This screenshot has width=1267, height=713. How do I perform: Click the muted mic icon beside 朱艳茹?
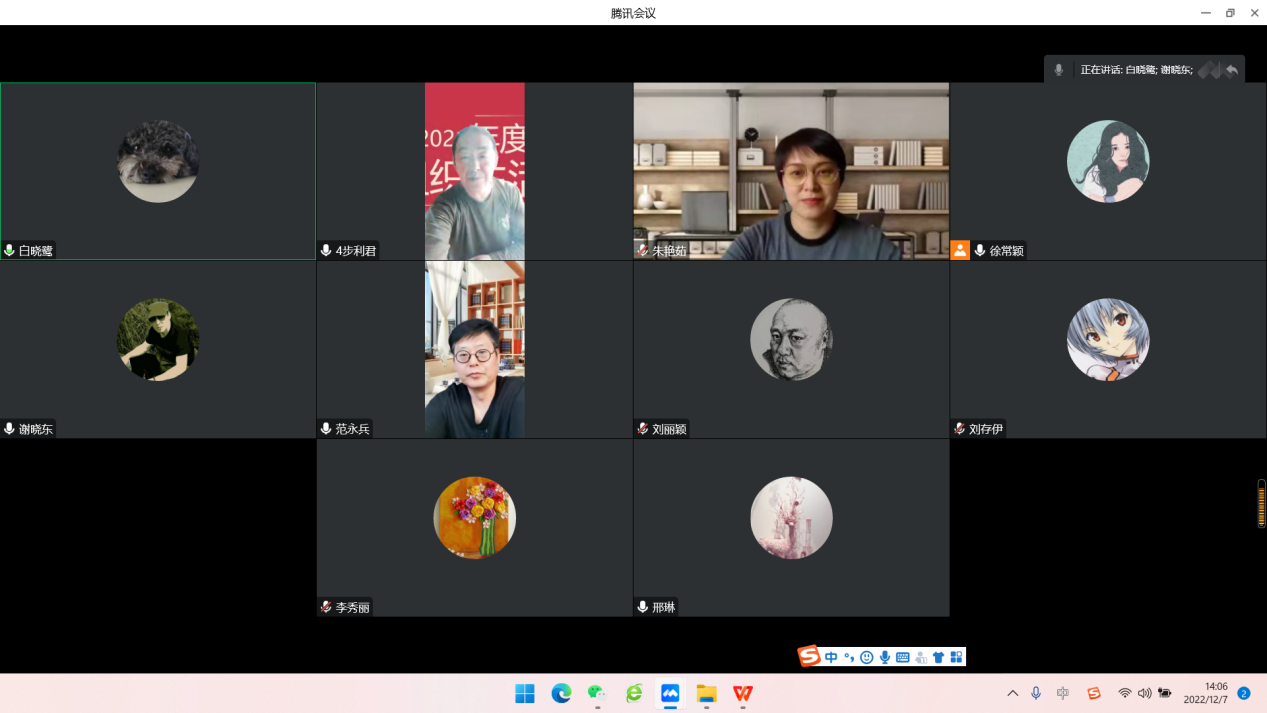pyautogui.click(x=643, y=251)
